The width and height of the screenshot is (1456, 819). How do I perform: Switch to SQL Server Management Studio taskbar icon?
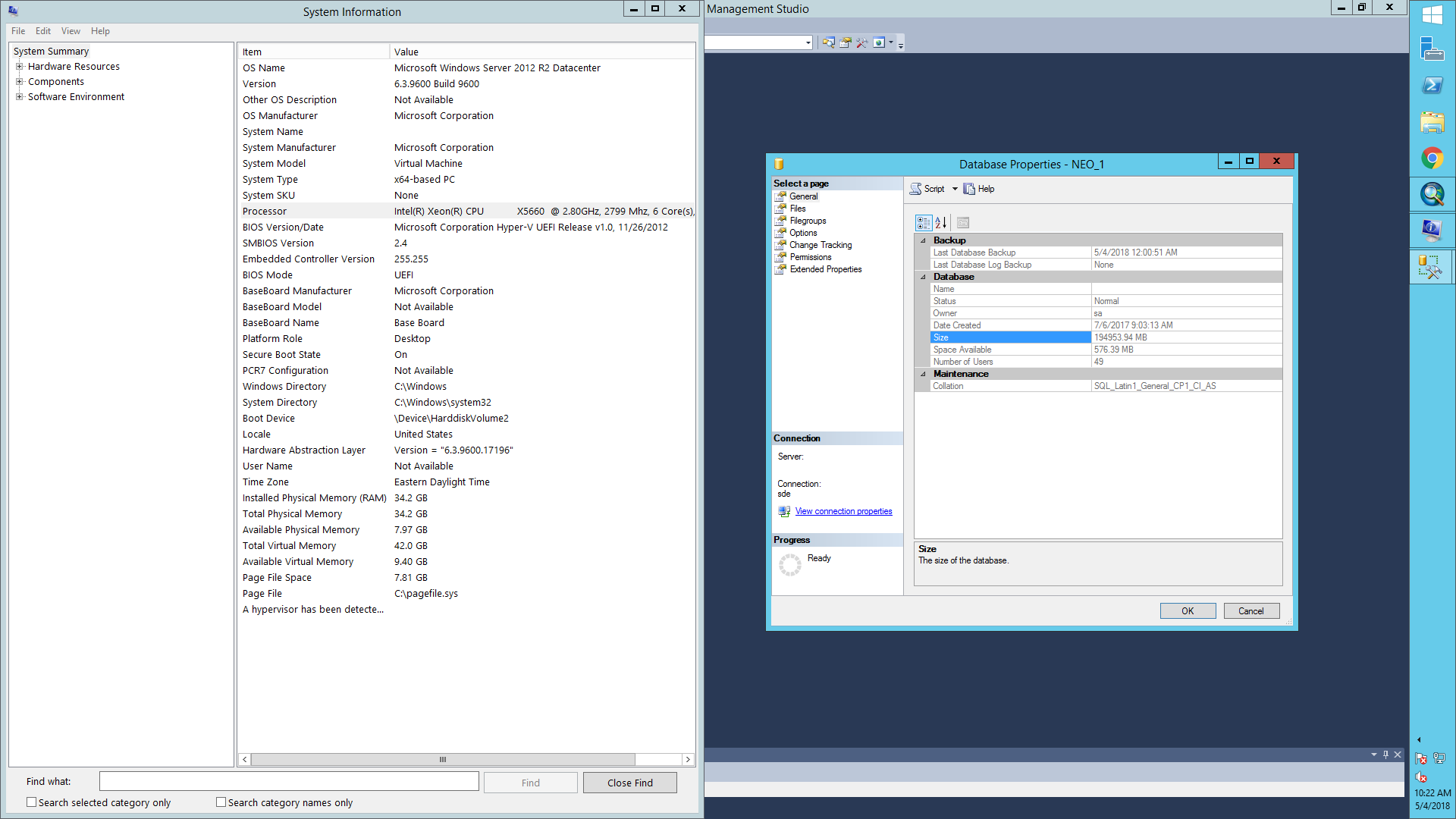click(1432, 267)
